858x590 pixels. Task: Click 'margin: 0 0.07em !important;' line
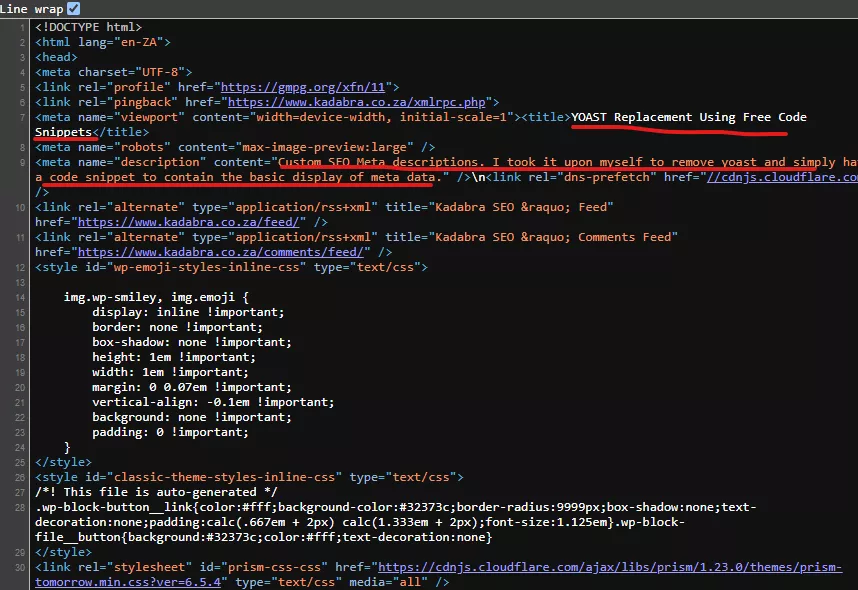(x=192, y=387)
